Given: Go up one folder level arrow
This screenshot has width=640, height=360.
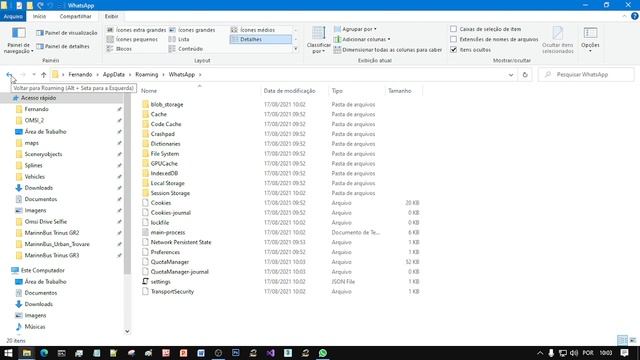Looking at the screenshot, I should [44, 75].
